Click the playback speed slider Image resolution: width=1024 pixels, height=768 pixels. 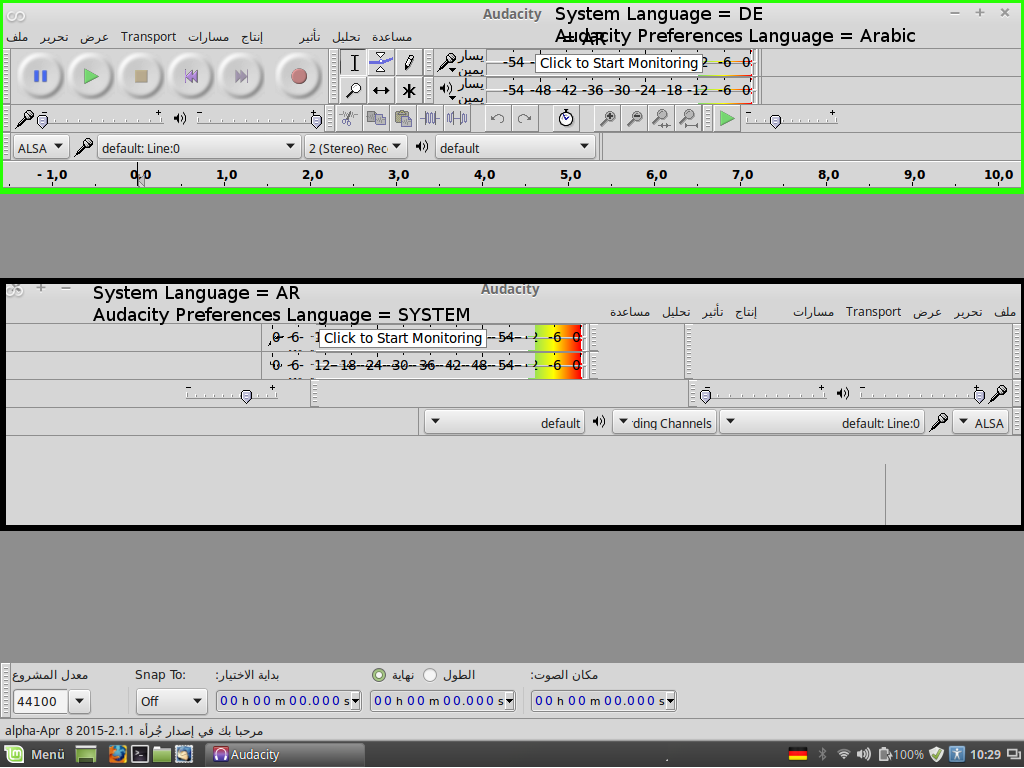(x=790, y=120)
